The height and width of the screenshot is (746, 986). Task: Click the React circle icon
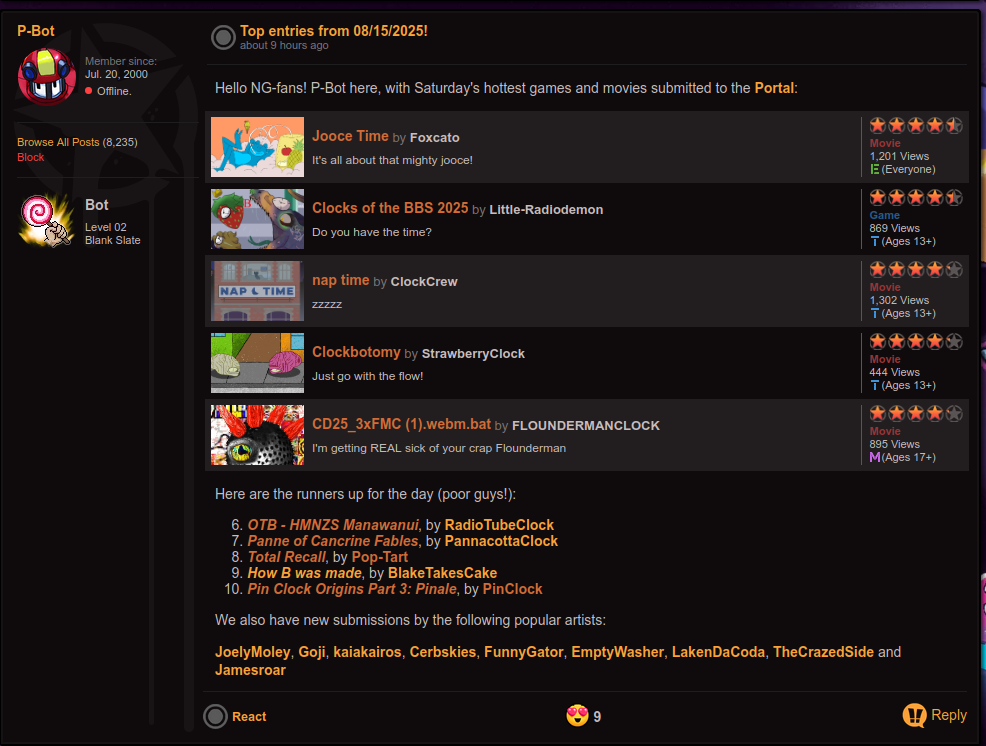[x=215, y=716]
